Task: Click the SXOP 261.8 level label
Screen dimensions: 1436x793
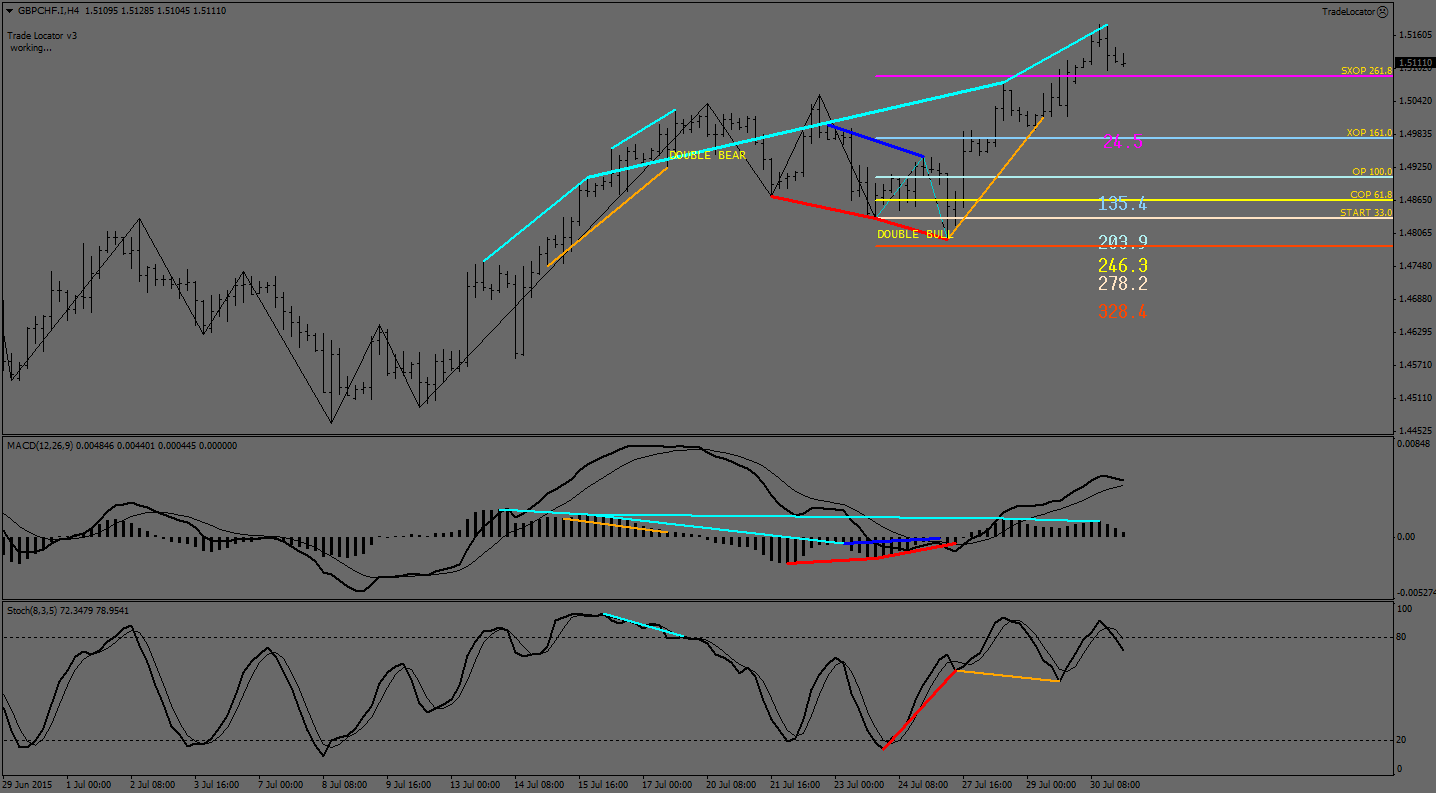Action: (x=1365, y=71)
